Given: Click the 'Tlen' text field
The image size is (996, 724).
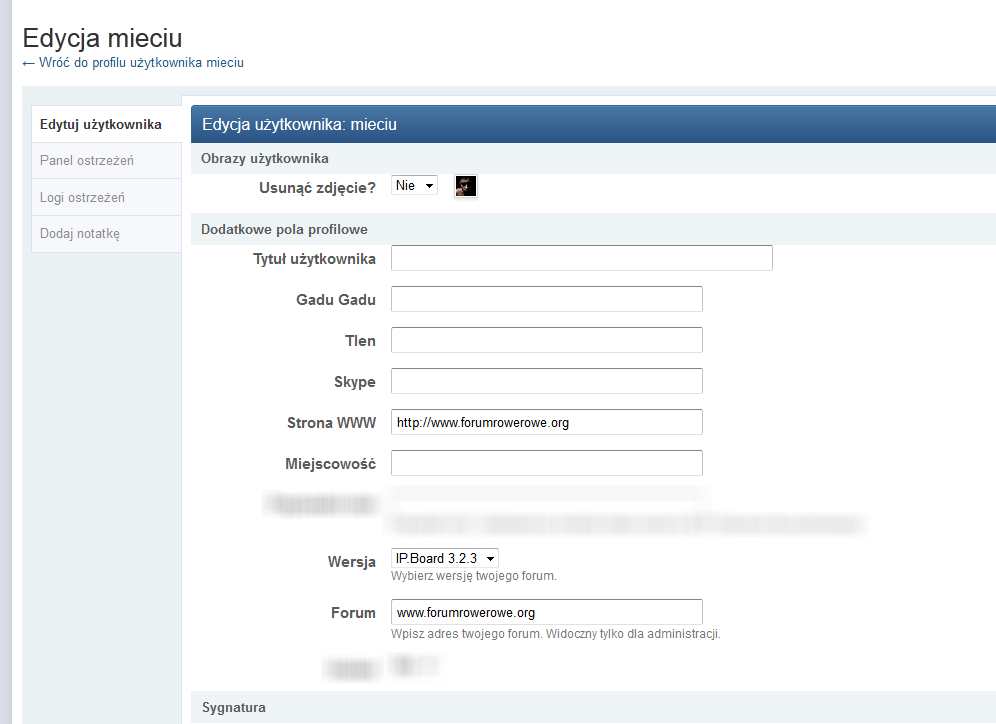Looking at the screenshot, I should tap(545, 339).
